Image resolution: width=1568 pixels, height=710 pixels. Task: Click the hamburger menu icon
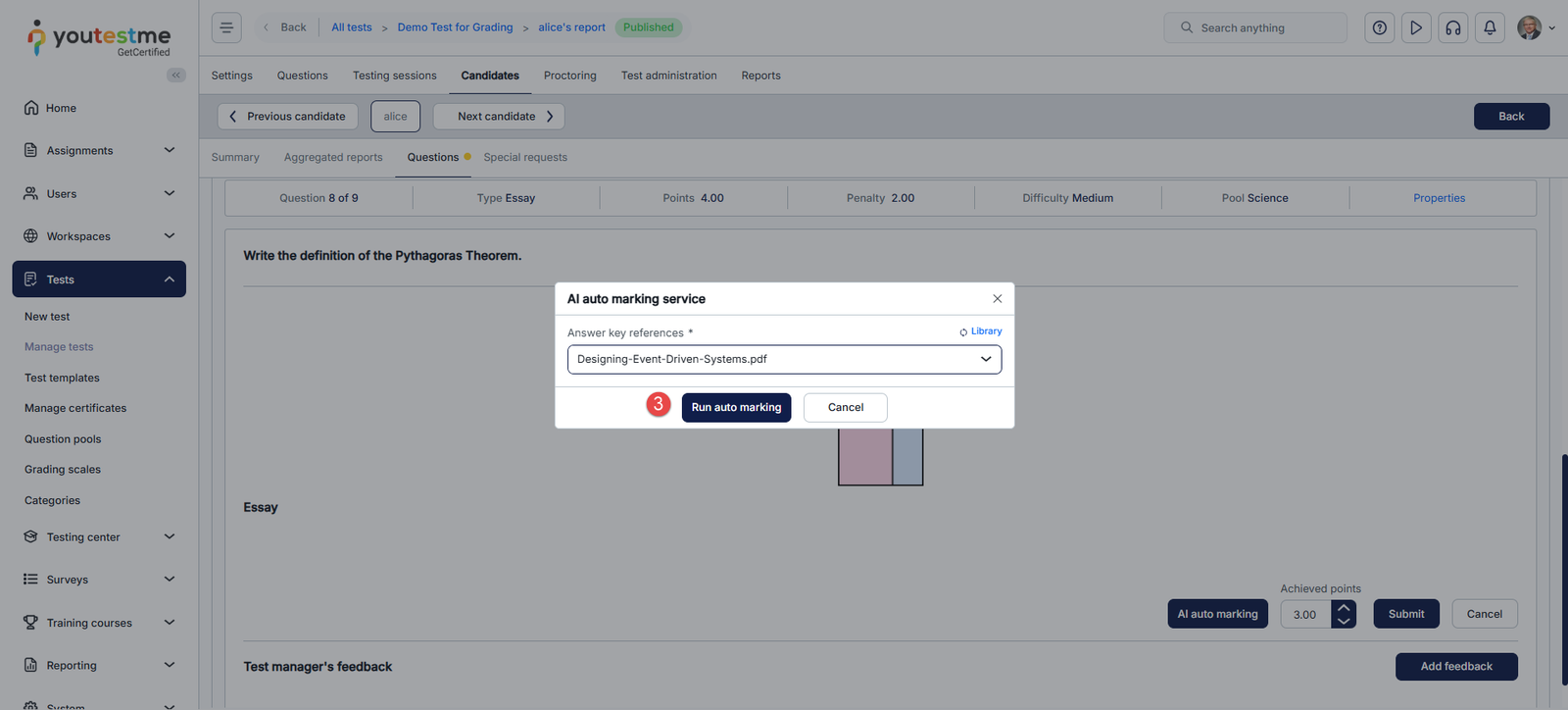pyautogui.click(x=226, y=27)
